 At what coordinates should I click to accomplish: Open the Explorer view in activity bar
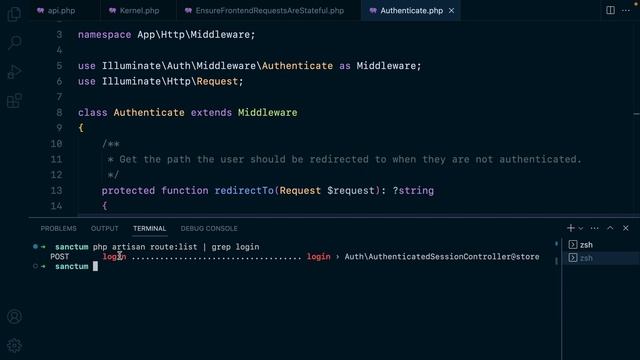14,14
